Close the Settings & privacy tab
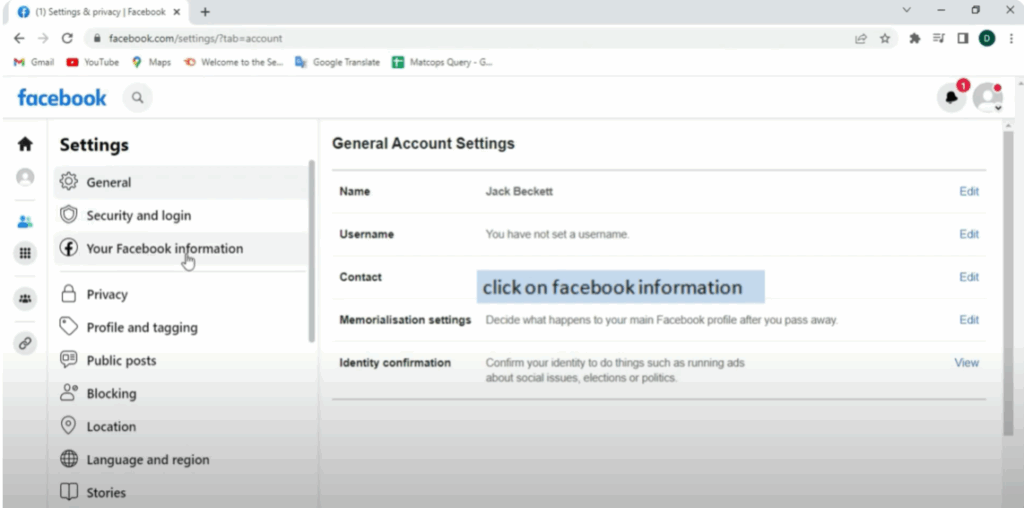This screenshot has width=1024, height=508. [x=176, y=12]
